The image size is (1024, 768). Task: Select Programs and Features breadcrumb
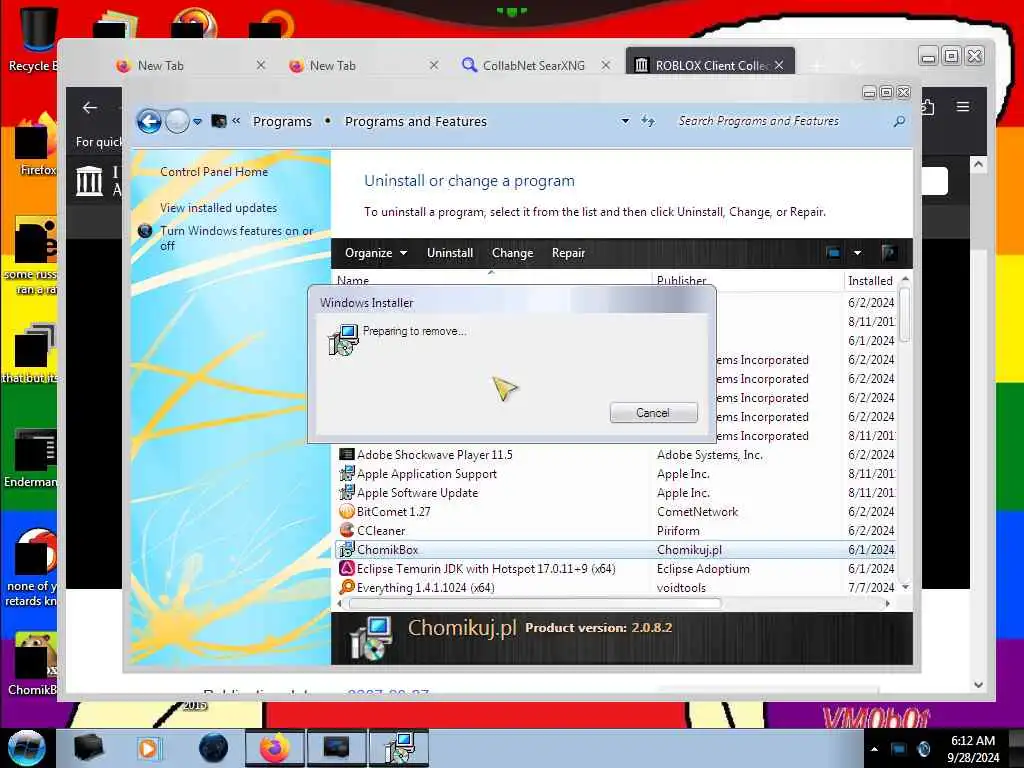coord(416,121)
